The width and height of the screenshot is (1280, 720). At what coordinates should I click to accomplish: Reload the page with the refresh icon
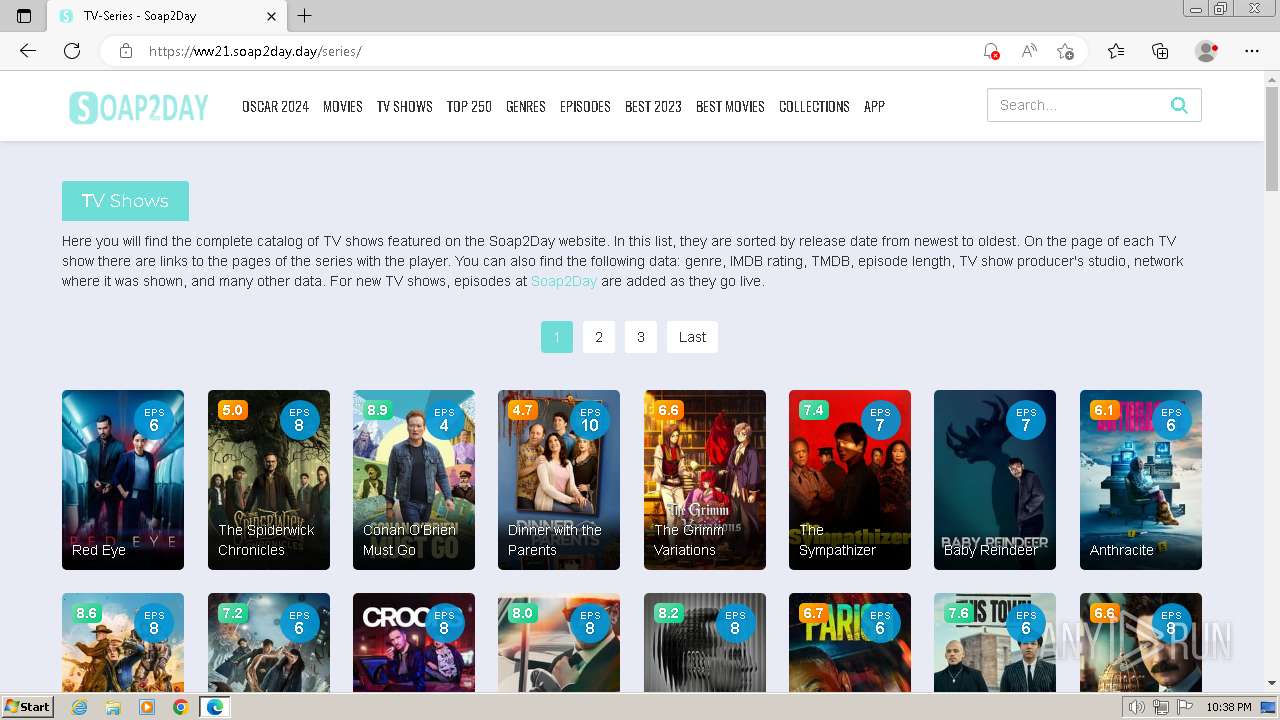[72, 51]
